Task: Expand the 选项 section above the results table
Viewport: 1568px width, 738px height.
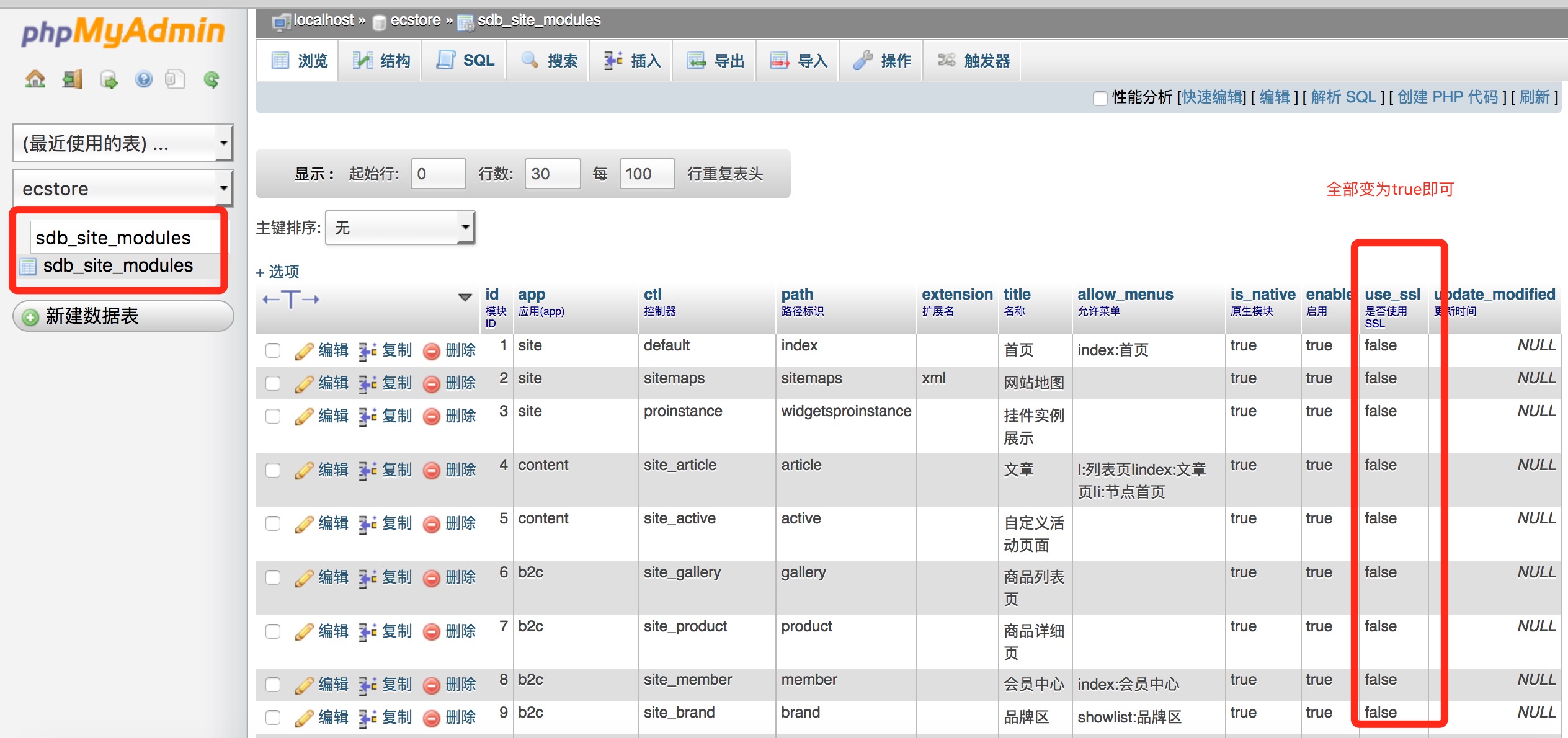Action: [x=277, y=272]
